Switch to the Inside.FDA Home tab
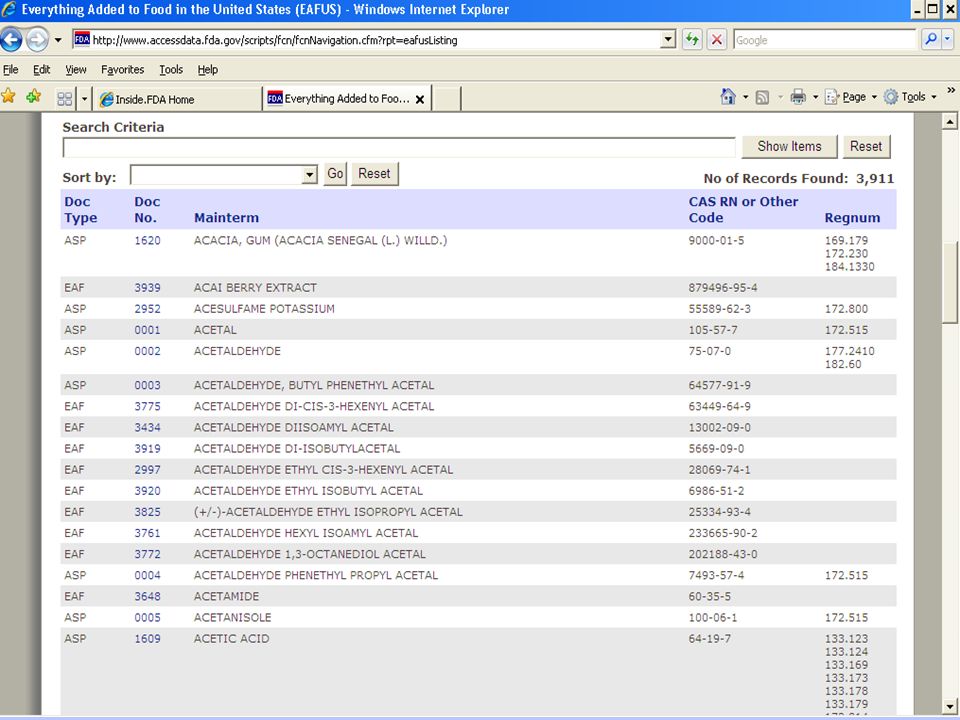 tap(177, 99)
